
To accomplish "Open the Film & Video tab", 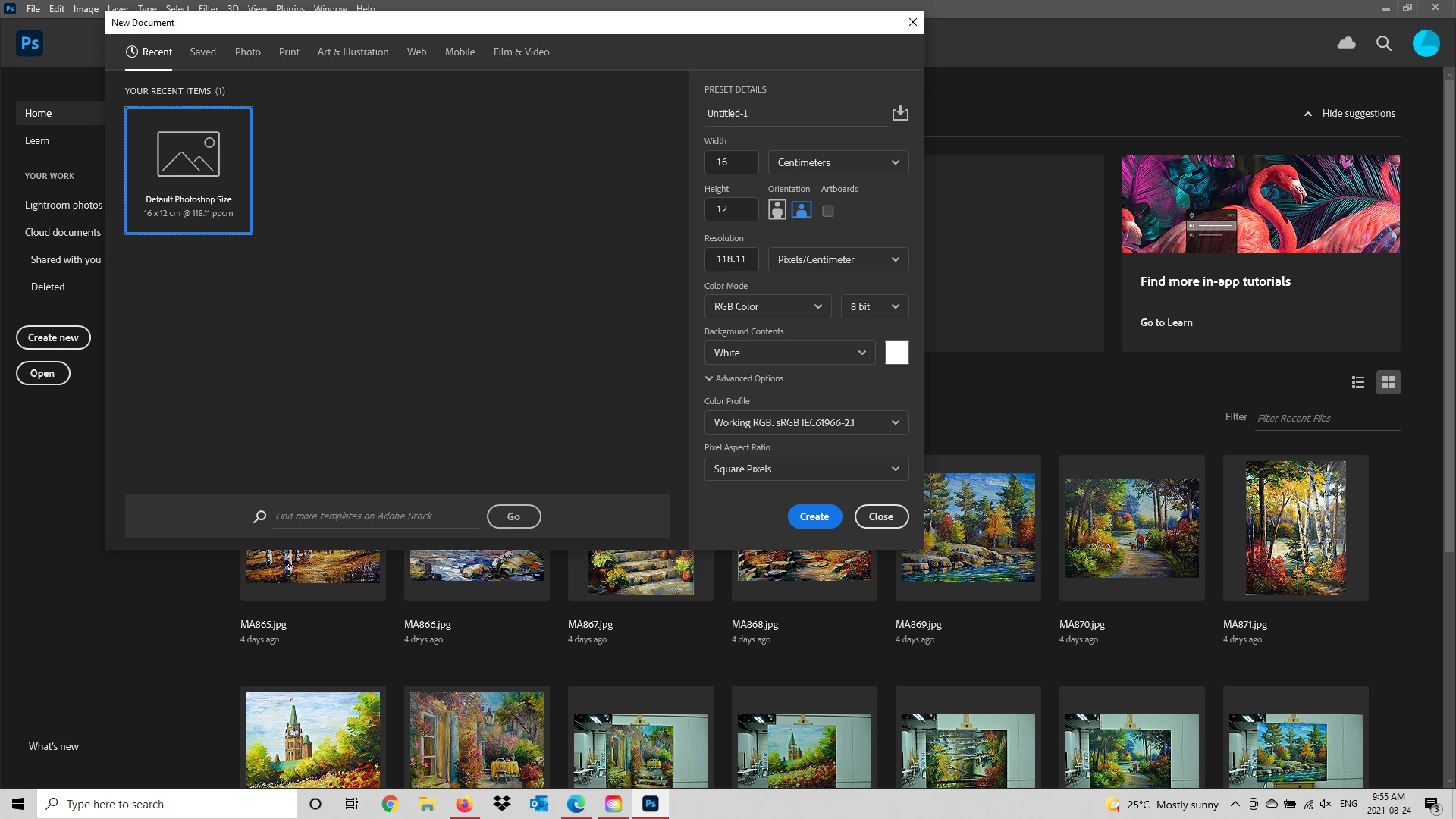I will click(x=521, y=52).
